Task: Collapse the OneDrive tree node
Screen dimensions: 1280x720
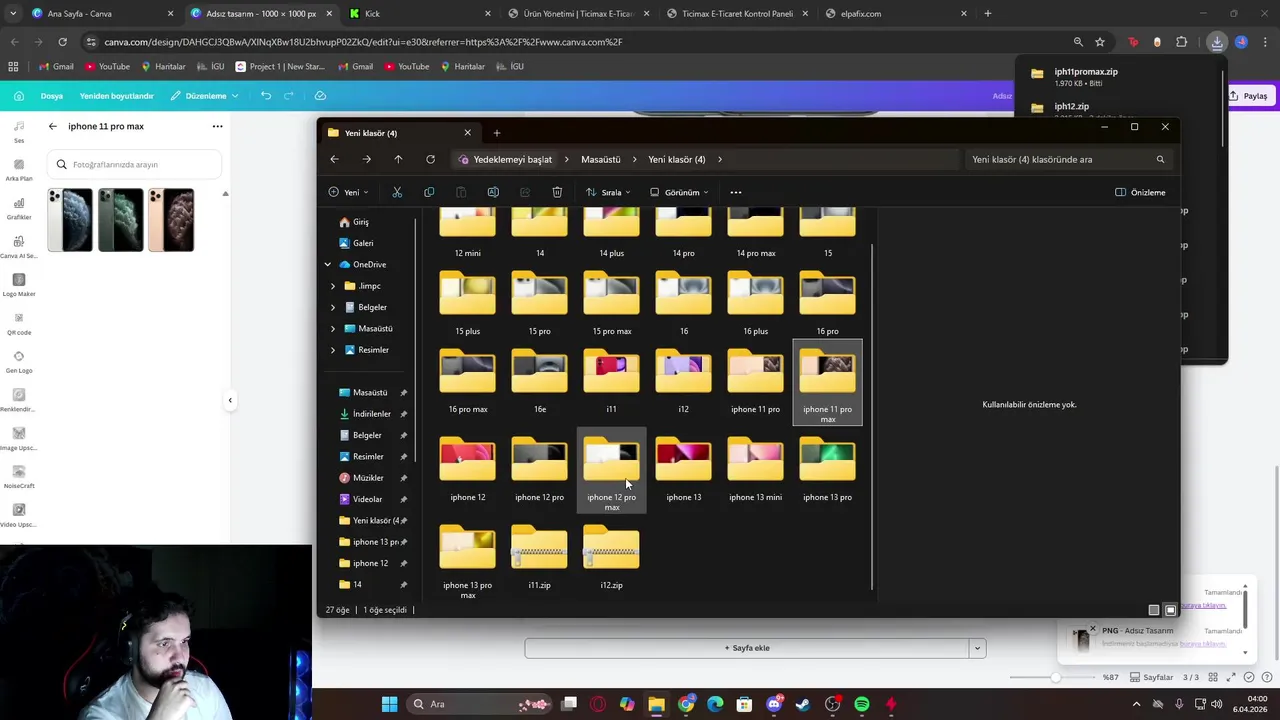Action: [x=328, y=264]
